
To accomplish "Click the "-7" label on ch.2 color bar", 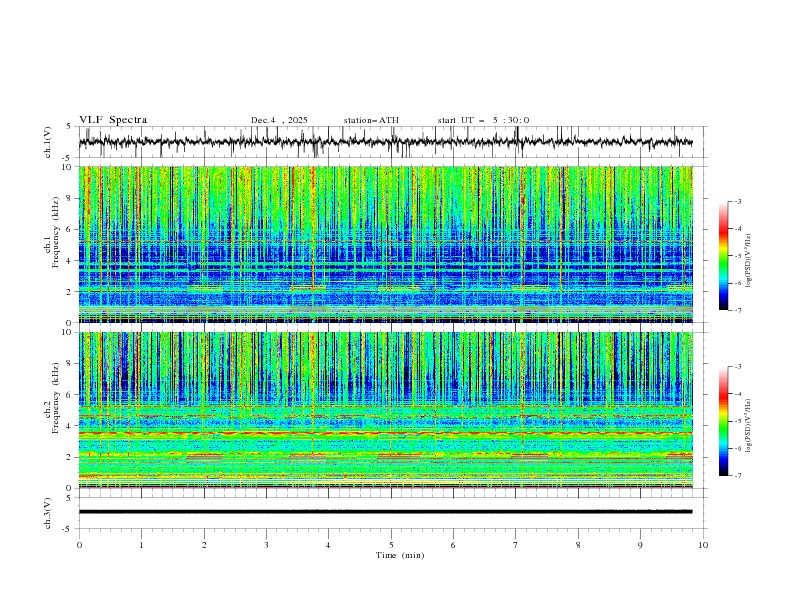I will [x=738, y=475].
